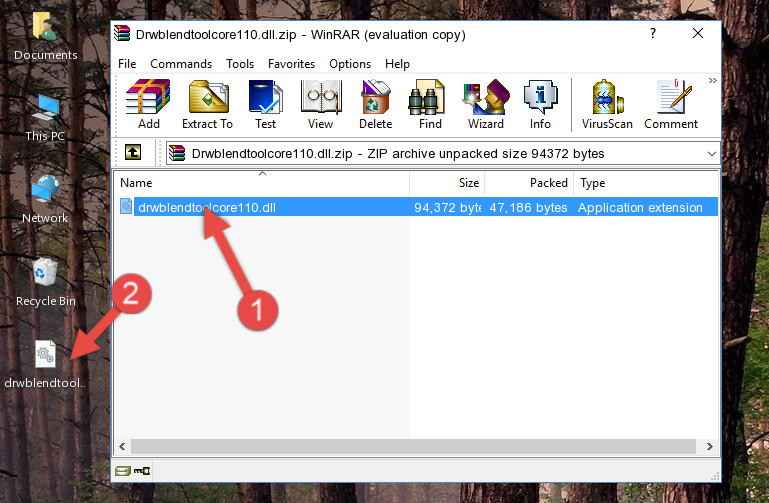Click the key password icon in status bar
Viewport: 769px width, 503px height.
[x=142, y=471]
